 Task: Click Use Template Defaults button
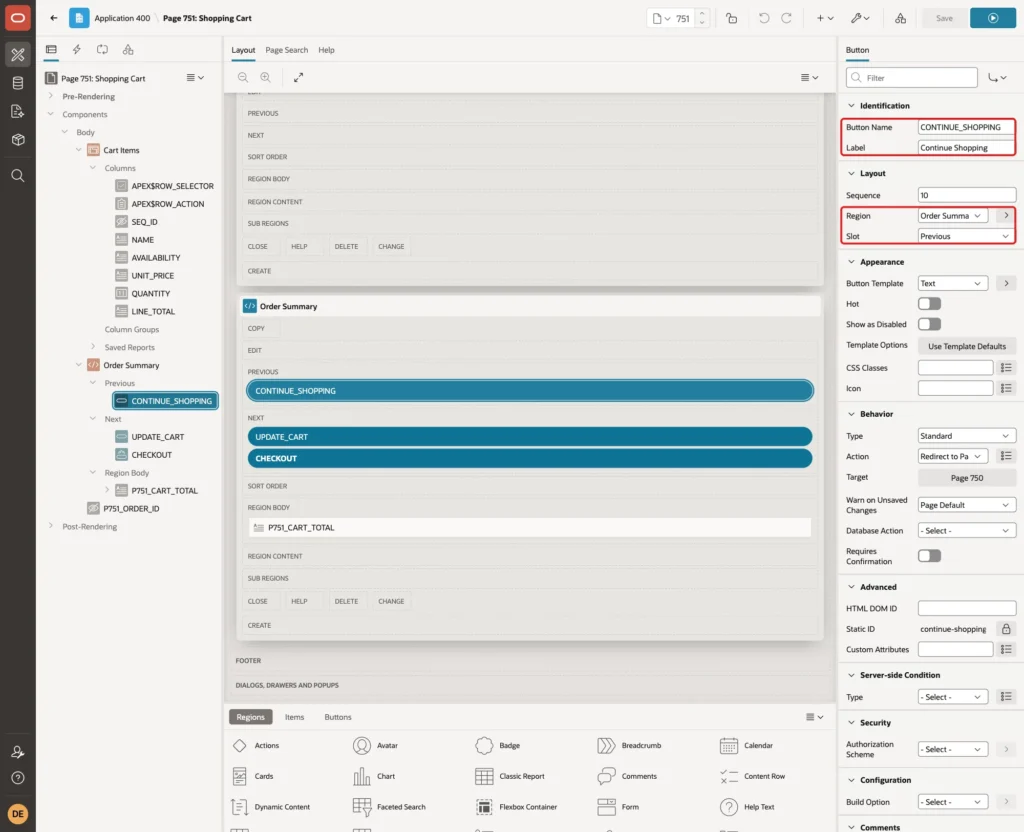pos(967,346)
